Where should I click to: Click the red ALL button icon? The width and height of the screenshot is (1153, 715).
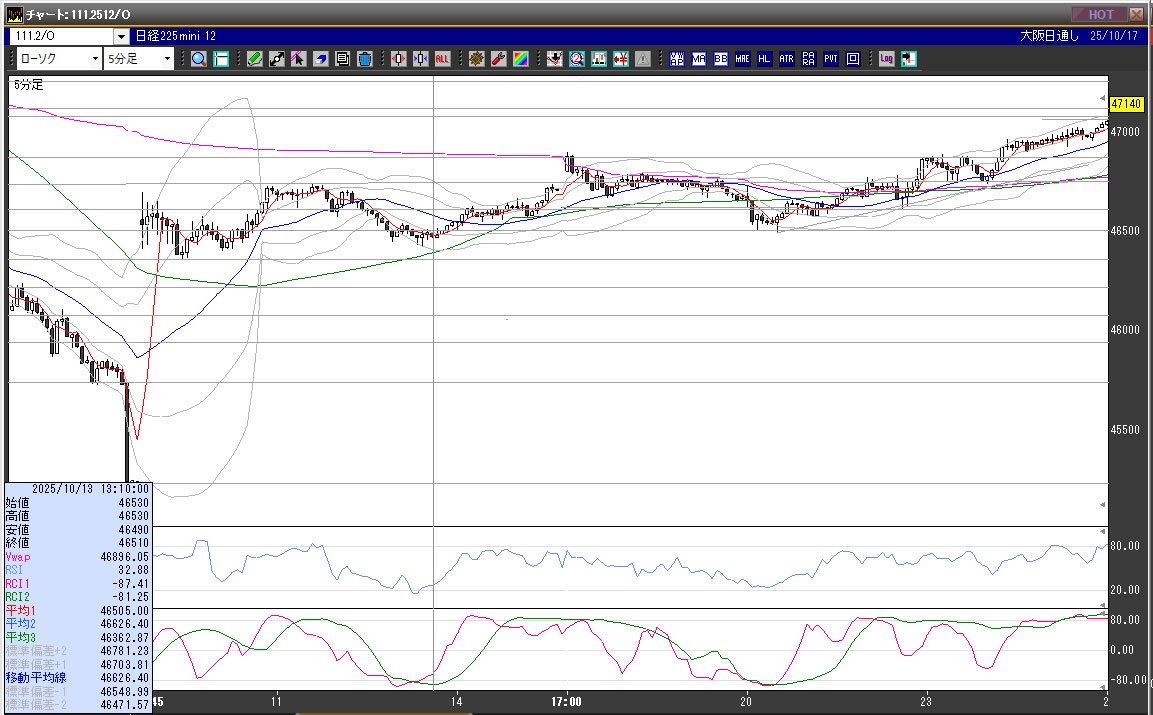point(442,59)
